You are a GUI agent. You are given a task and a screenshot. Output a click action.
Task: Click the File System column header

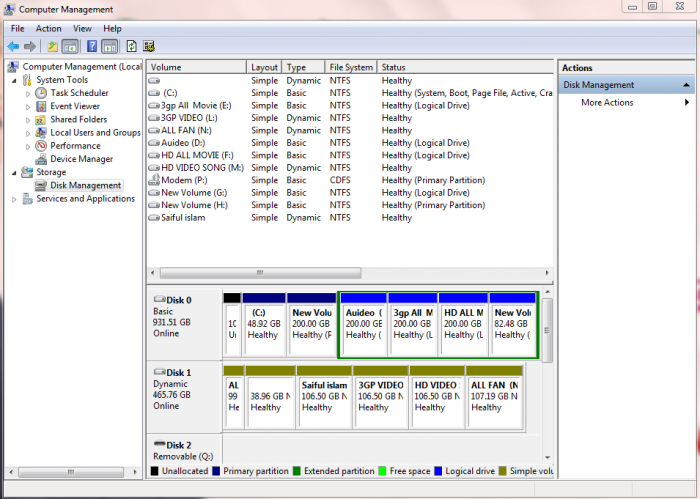351,67
